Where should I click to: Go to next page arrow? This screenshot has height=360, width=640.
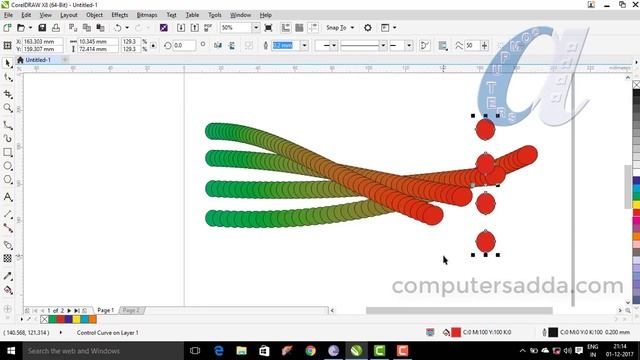[x=69, y=311]
